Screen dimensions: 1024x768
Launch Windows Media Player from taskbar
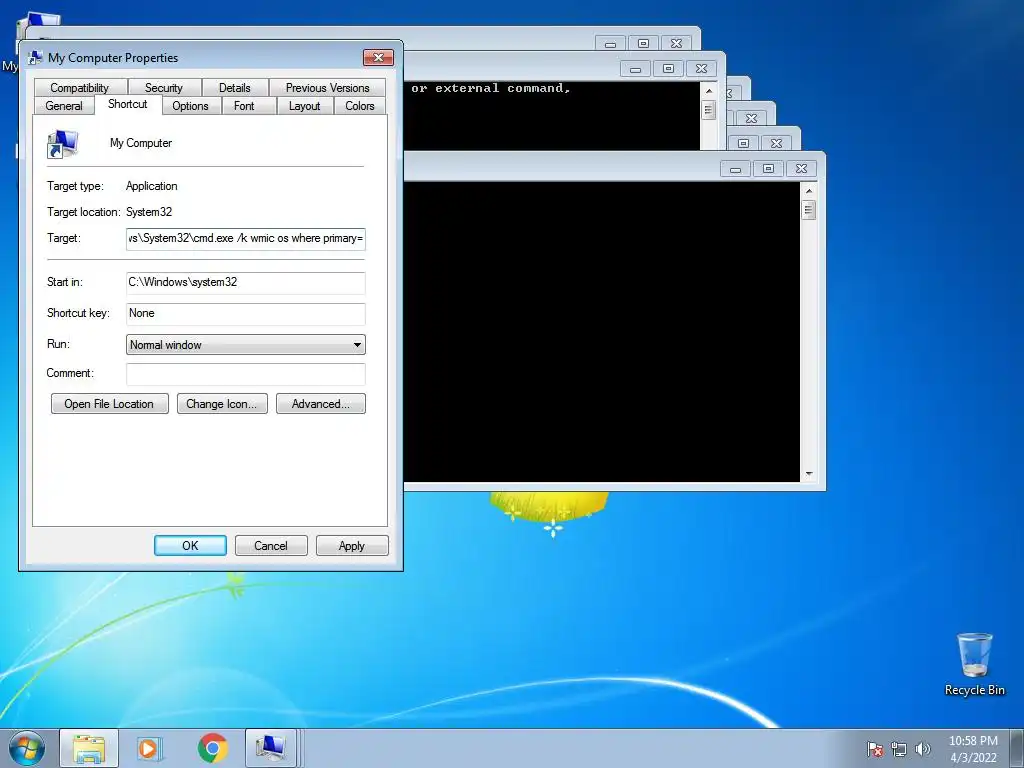150,748
